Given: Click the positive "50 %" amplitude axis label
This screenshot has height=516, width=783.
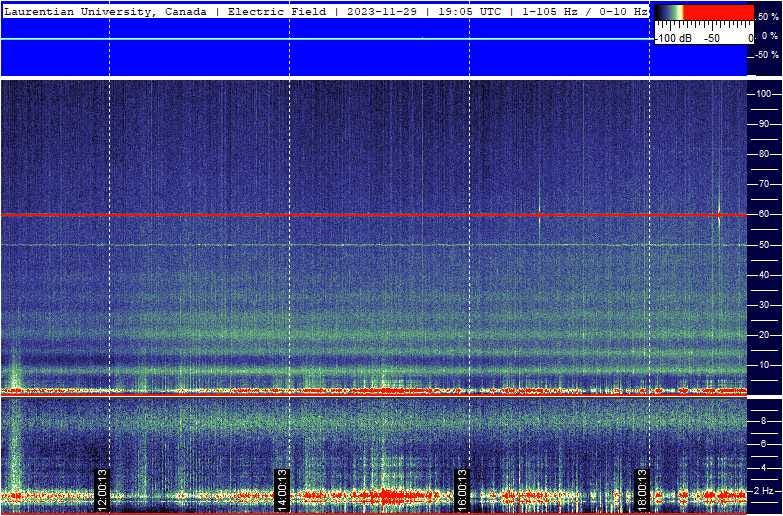Looking at the screenshot, I should click(x=769, y=17).
